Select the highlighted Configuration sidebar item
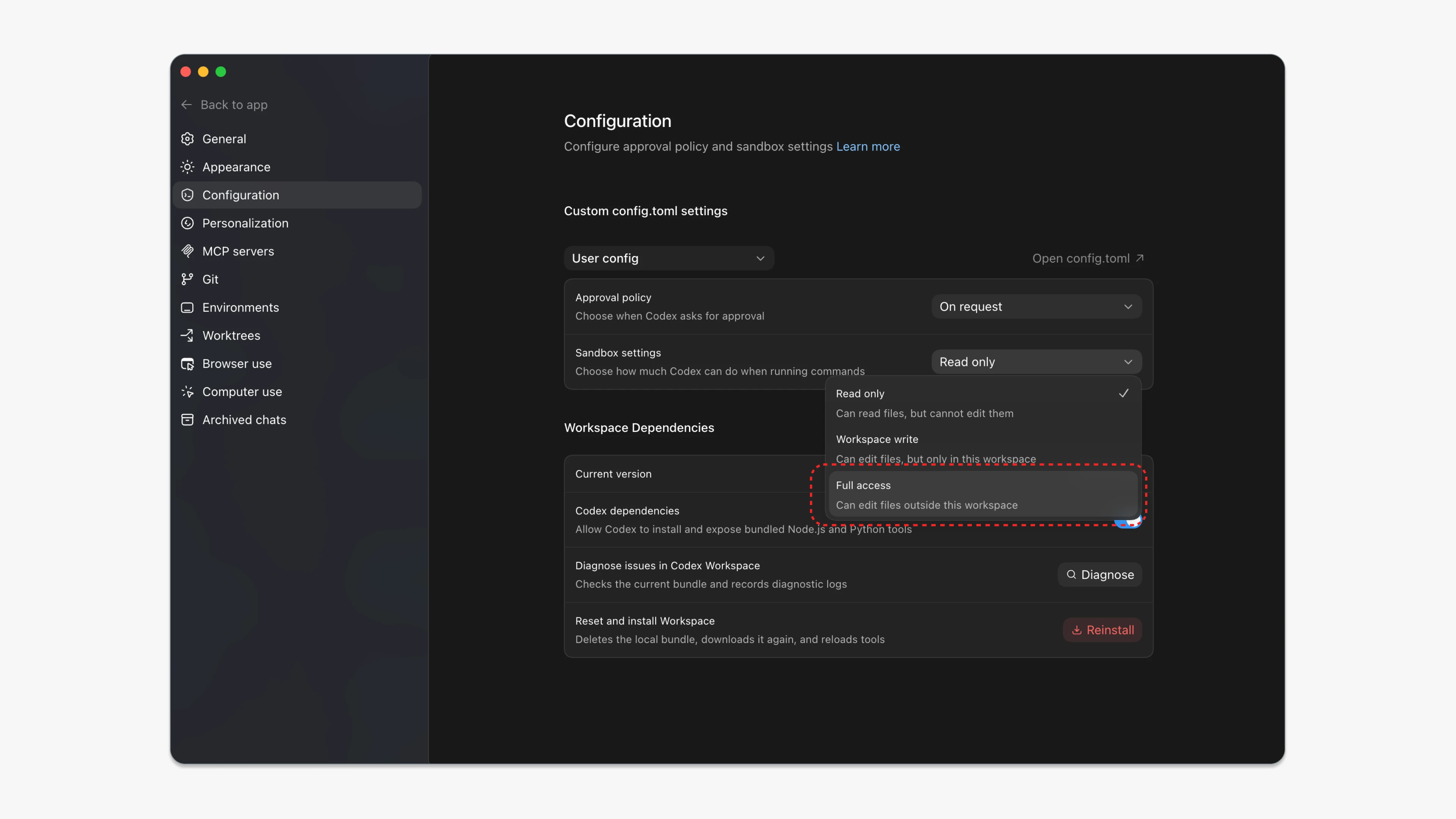 click(297, 195)
